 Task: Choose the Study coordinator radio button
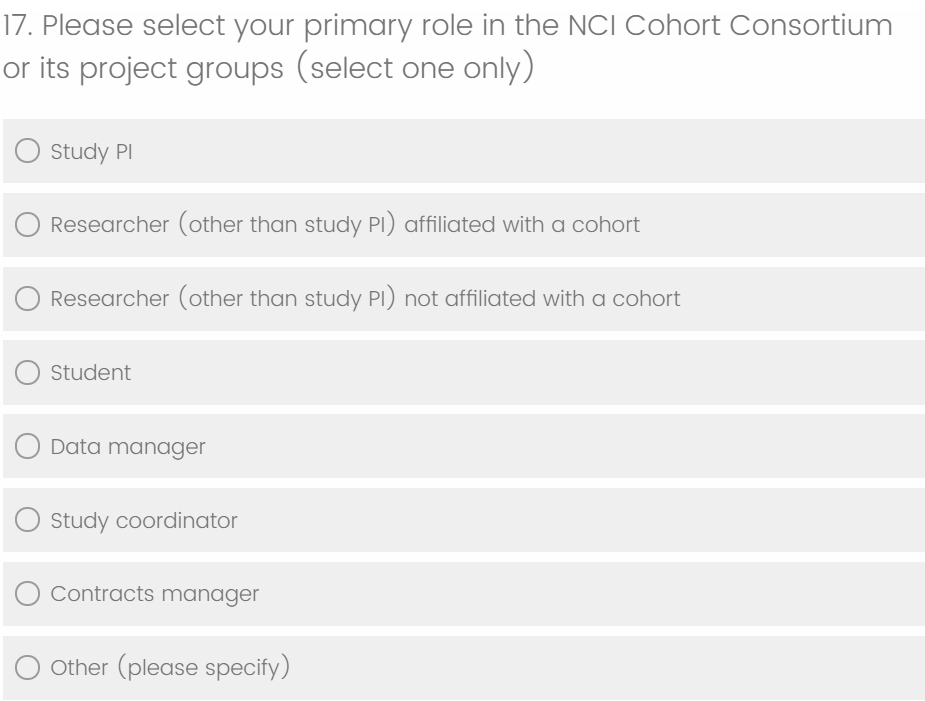pyautogui.click(x=29, y=521)
